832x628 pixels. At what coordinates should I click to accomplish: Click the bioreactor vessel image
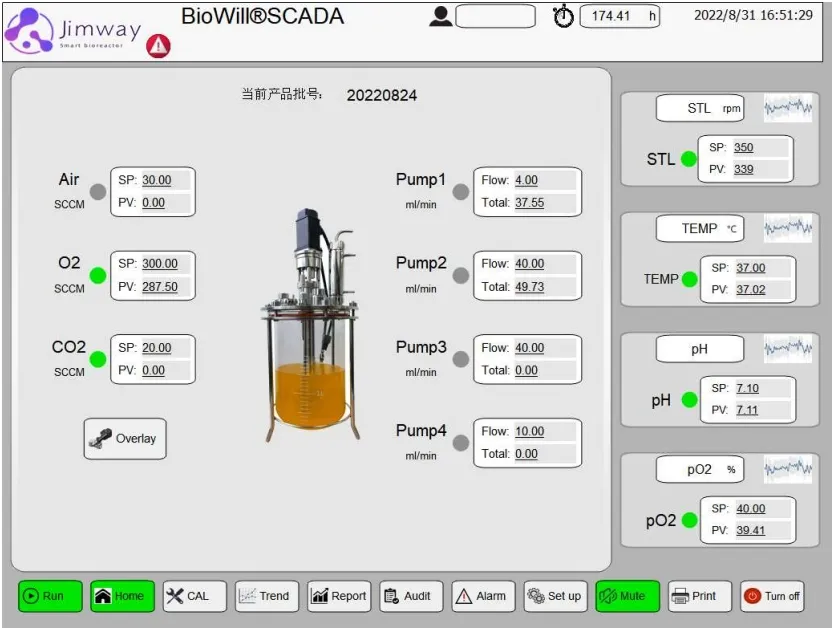310,325
